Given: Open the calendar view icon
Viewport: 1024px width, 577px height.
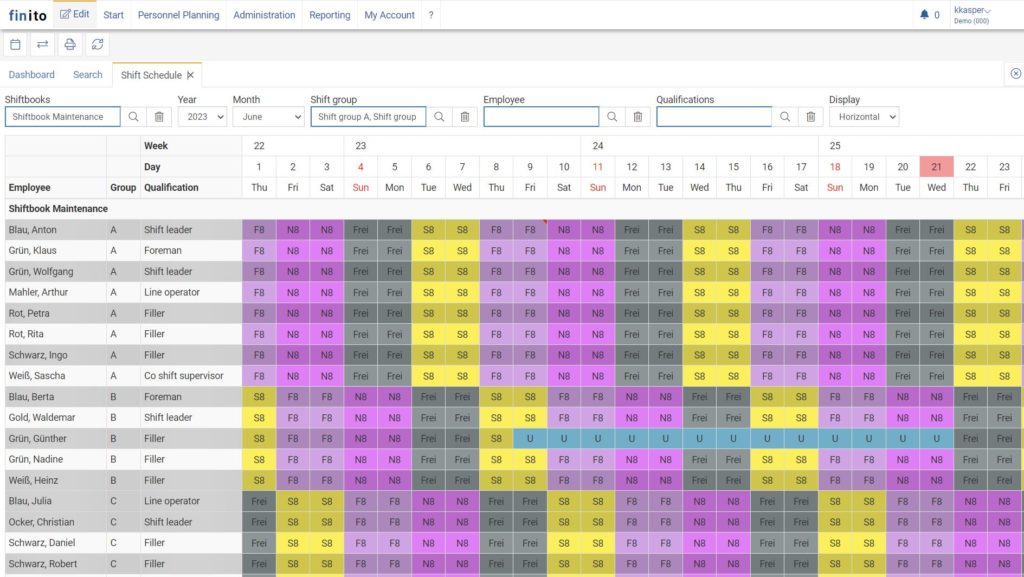Looking at the screenshot, I should pyautogui.click(x=14, y=44).
